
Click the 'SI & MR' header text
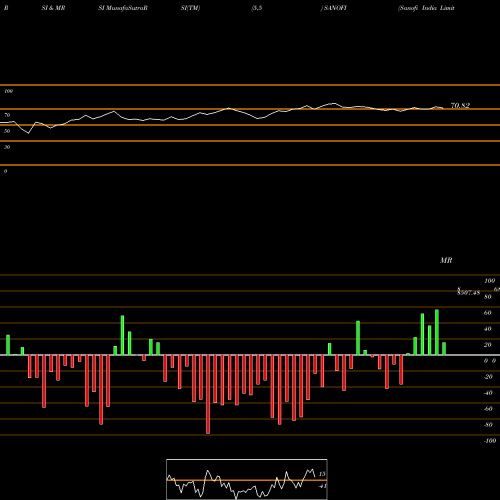pyautogui.click(x=53, y=8)
